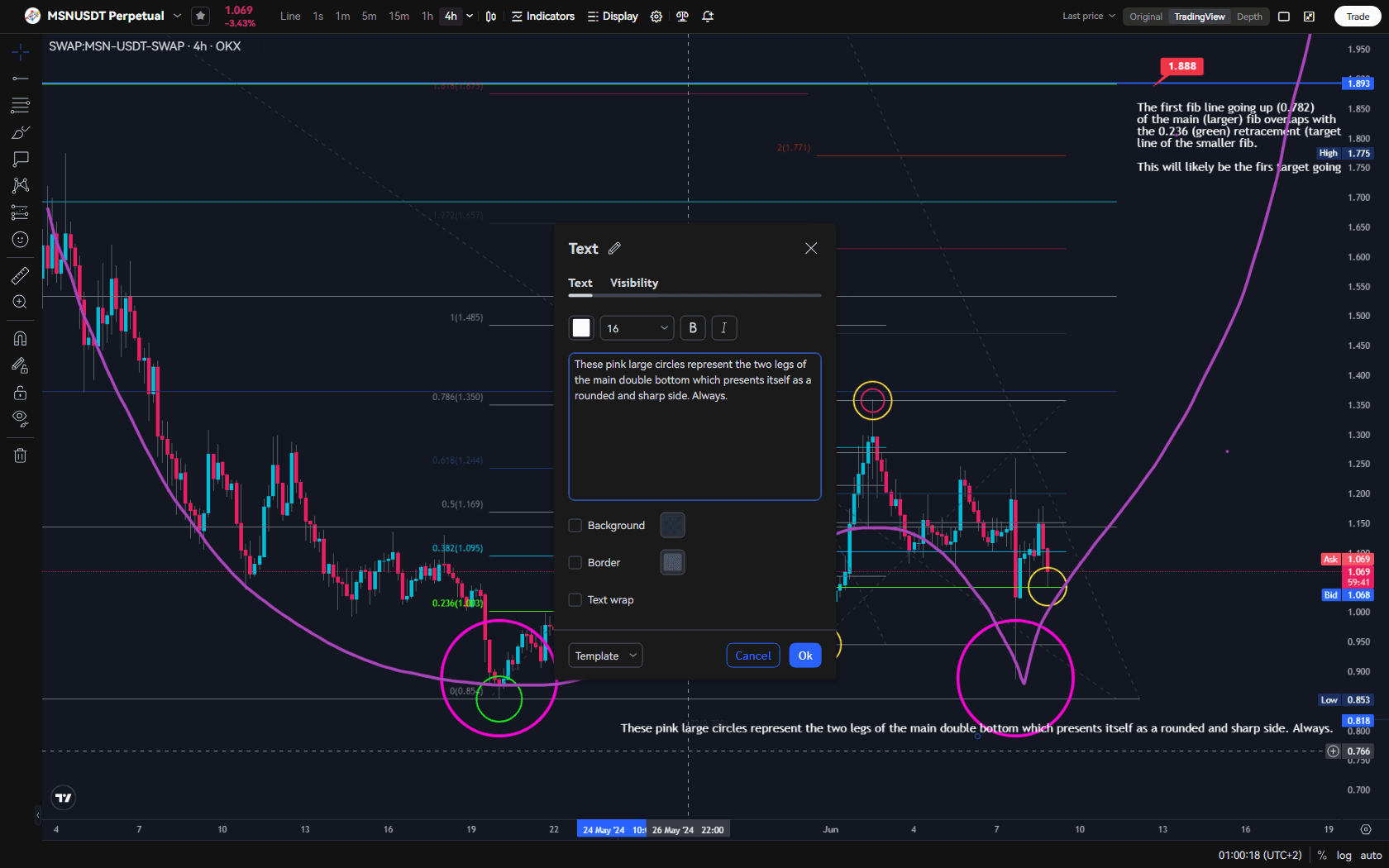Open chart in popup window icon
Viewport: 1389px width, 868px height.
[1310, 17]
